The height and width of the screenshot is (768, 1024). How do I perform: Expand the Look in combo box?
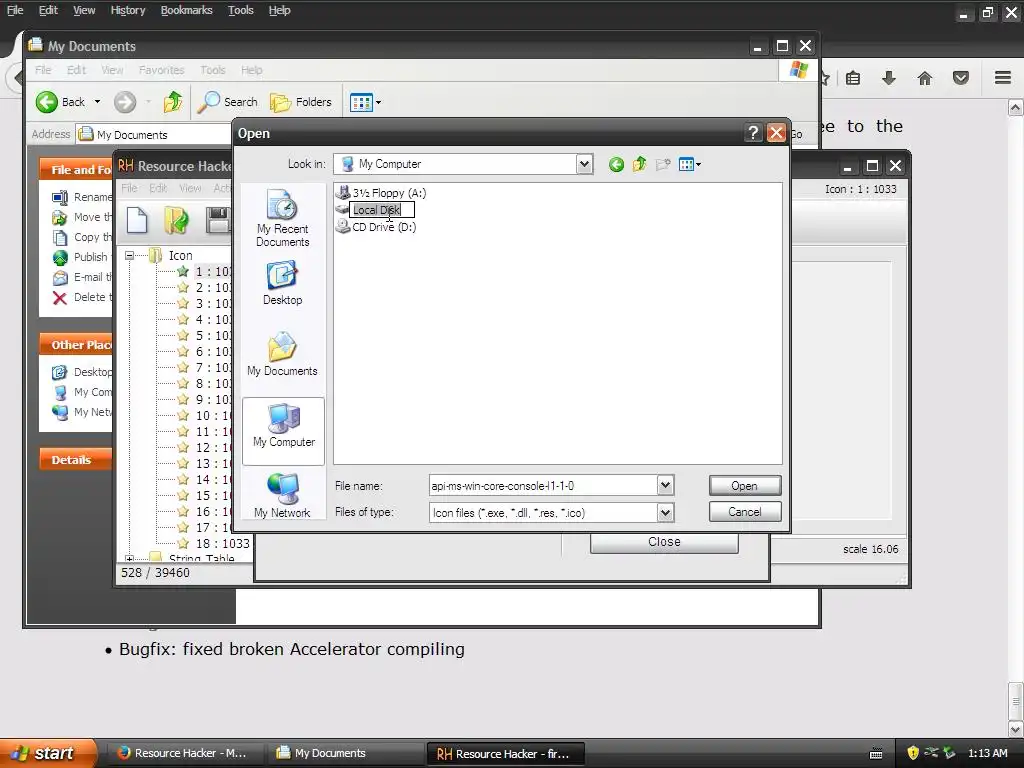click(x=584, y=164)
